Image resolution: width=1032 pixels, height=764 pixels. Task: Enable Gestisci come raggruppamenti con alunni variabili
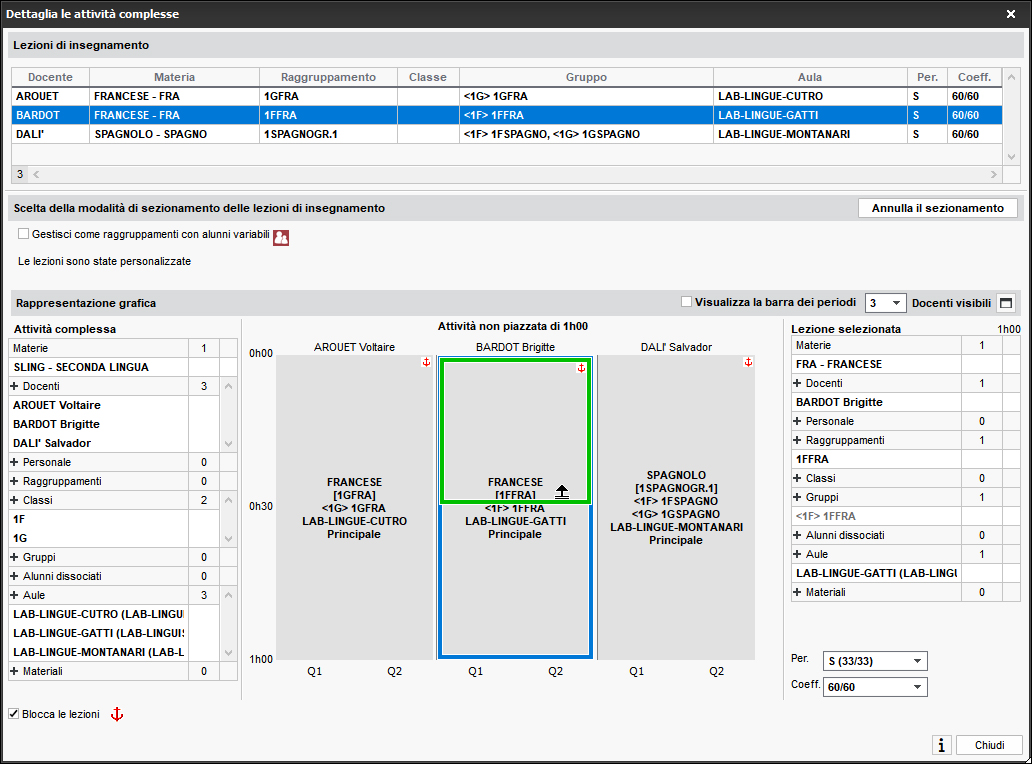point(24,234)
